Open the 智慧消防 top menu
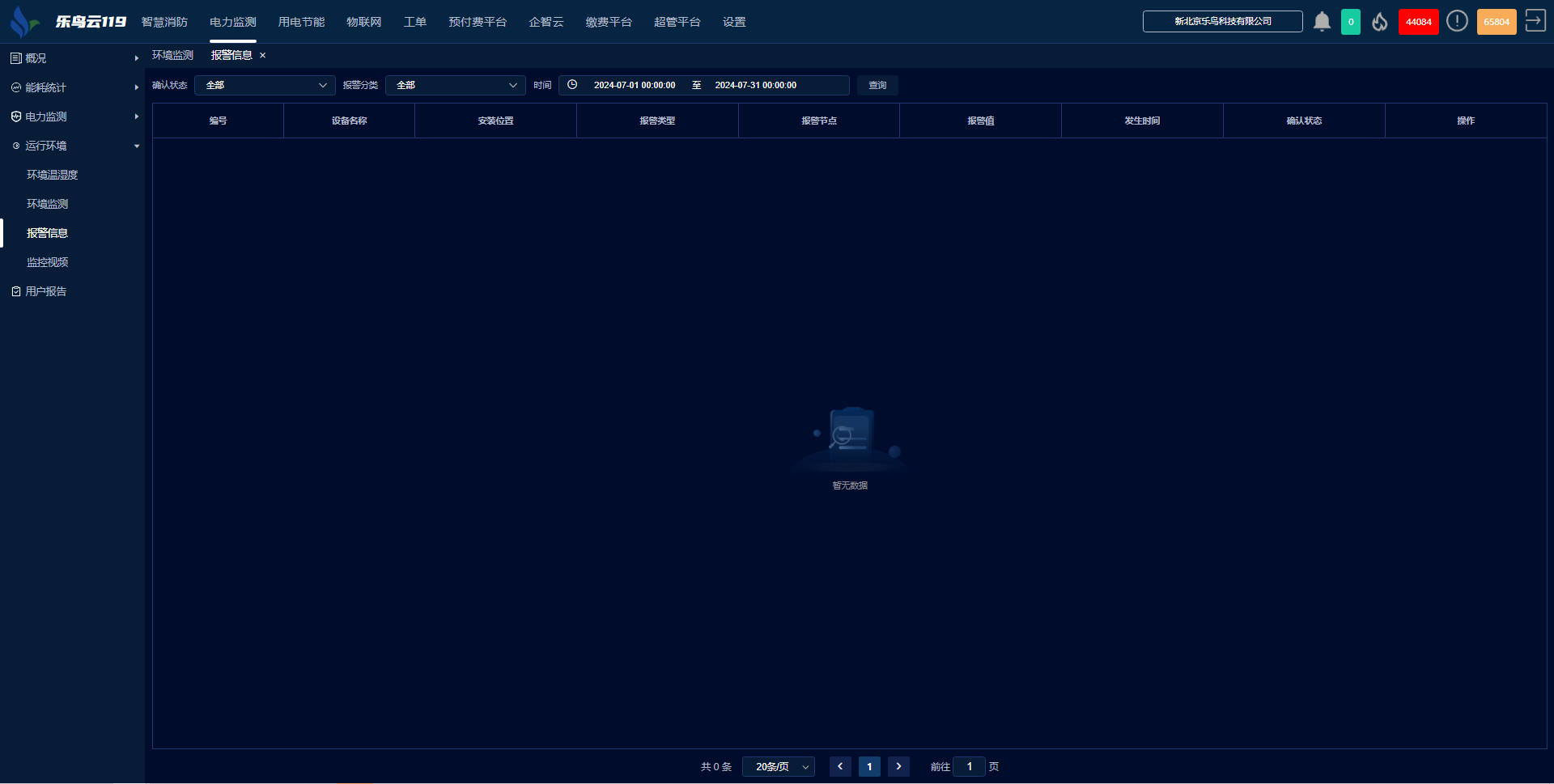The image size is (1554, 784). [x=164, y=22]
